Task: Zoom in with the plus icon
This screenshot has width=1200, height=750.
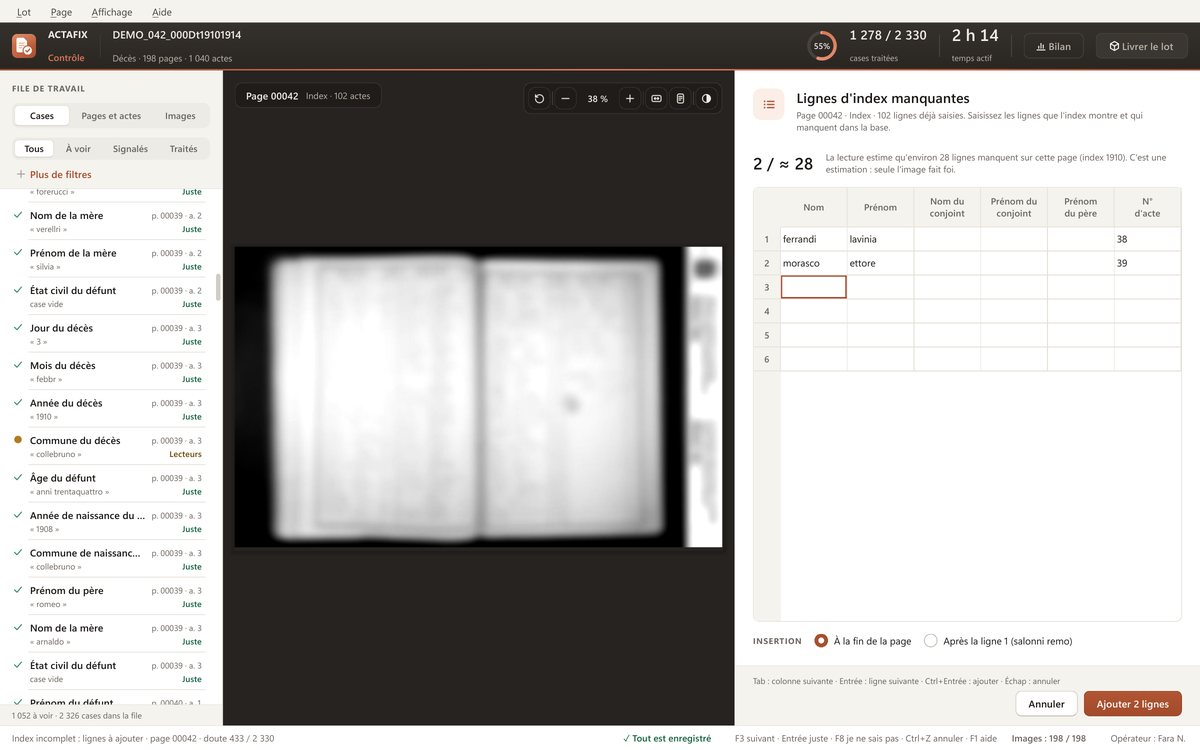Action: (630, 99)
